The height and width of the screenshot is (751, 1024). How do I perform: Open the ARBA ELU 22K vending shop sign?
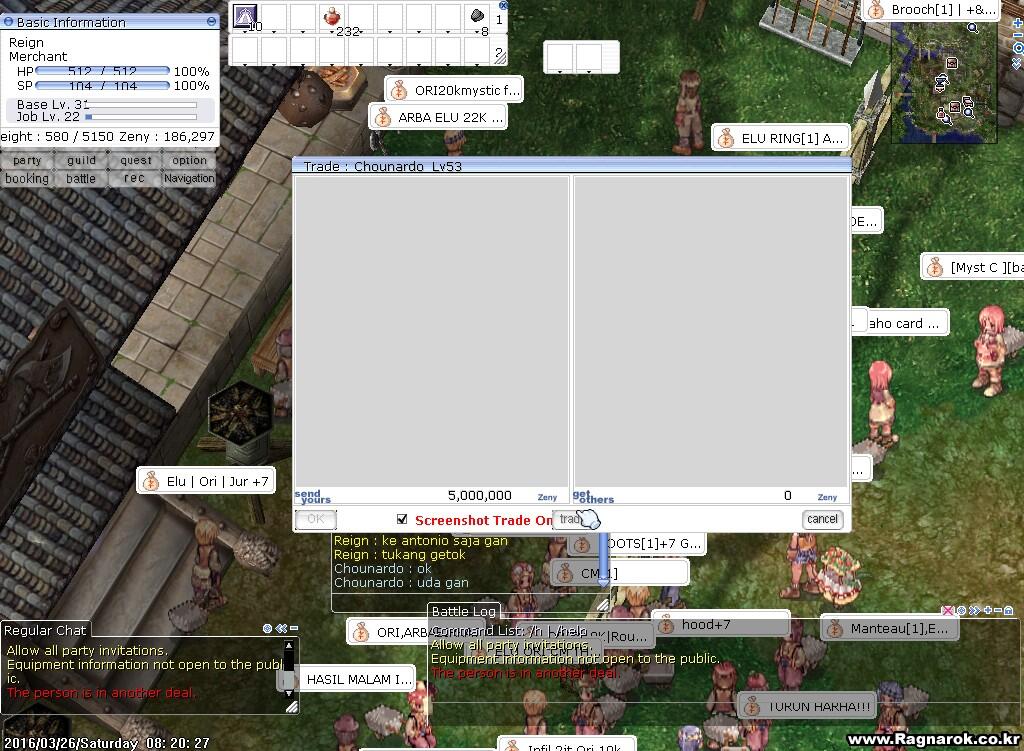point(438,118)
